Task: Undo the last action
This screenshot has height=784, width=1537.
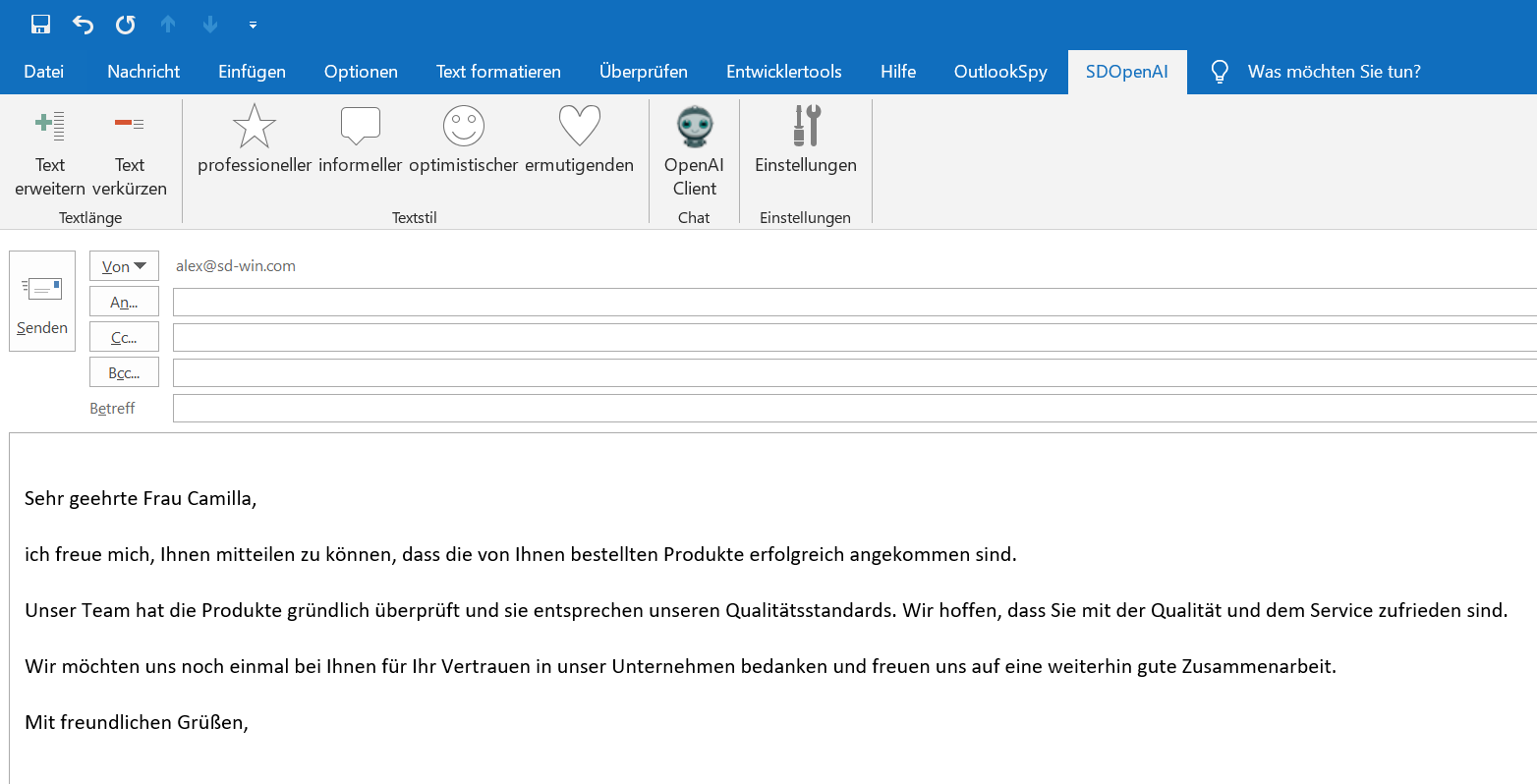Action: coord(83,25)
